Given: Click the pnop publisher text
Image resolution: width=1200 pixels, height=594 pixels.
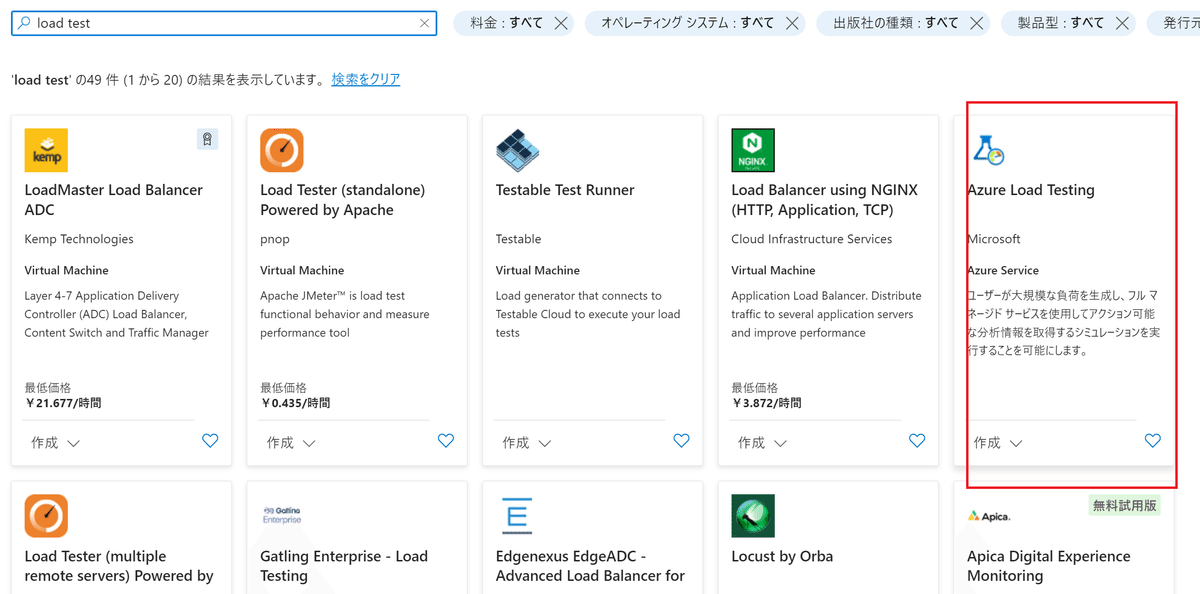Looking at the screenshot, I should pos(276,240).
